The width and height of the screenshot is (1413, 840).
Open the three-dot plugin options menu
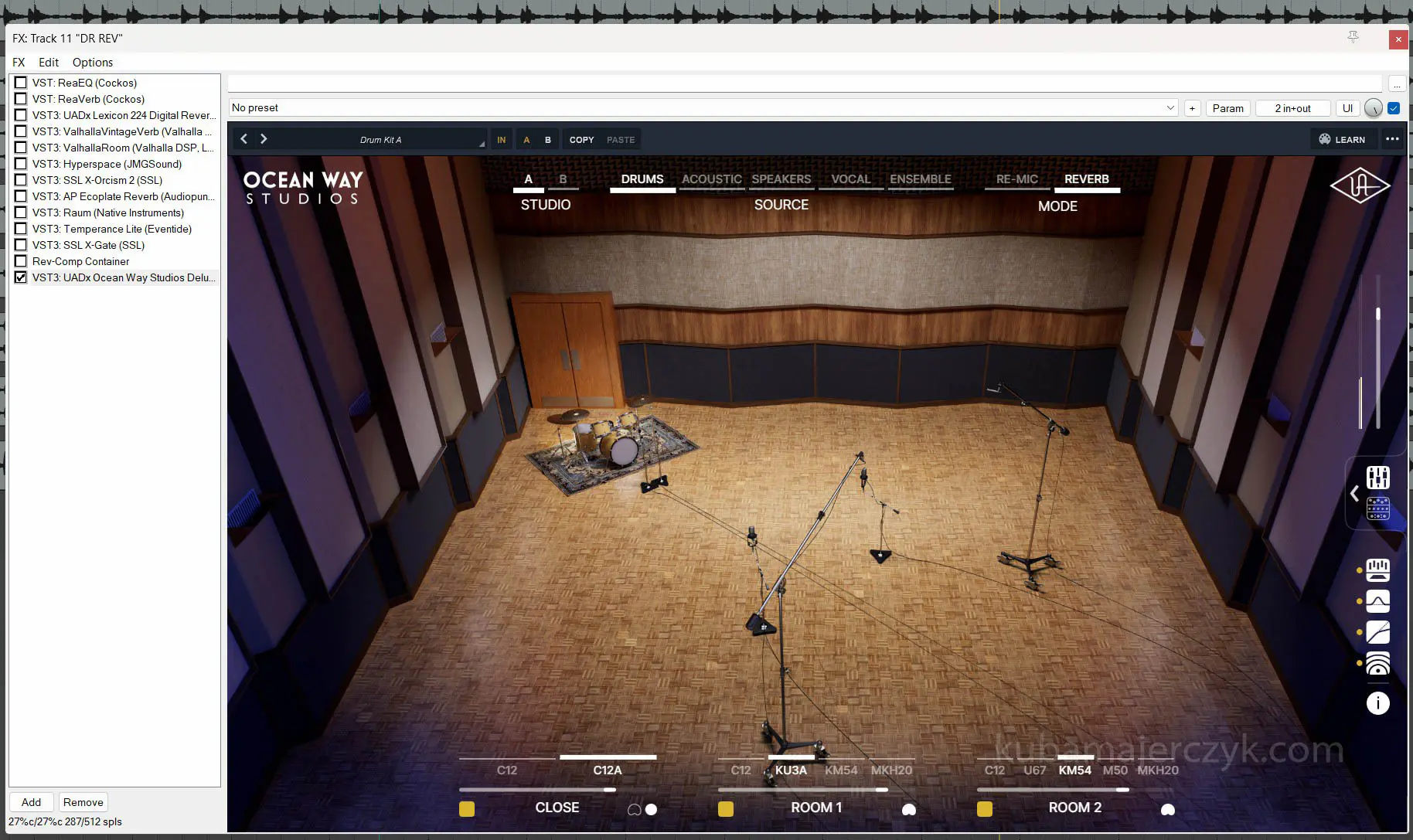point(1392,139)
